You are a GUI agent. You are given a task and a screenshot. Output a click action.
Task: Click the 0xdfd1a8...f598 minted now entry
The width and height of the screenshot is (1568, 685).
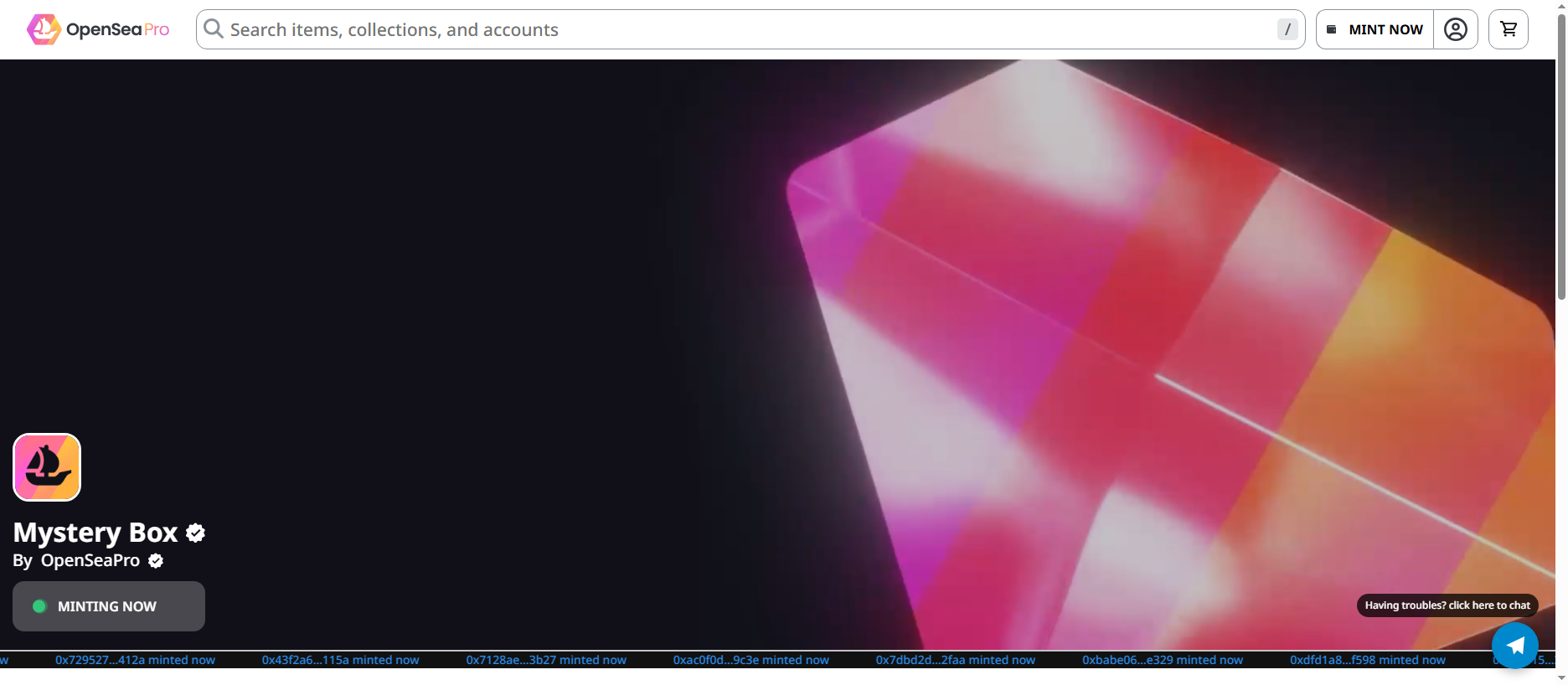tap(1368, 660)
